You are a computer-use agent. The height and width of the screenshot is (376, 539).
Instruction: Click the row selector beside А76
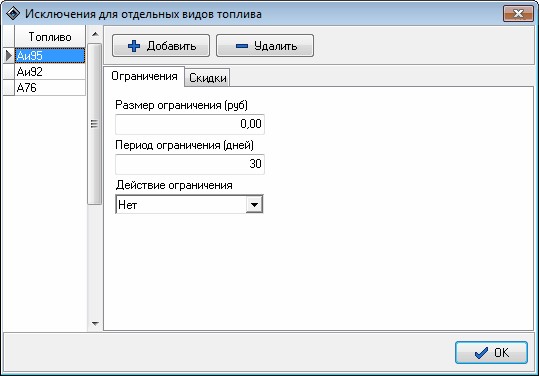pyautogui.click(x=9, y=88)
